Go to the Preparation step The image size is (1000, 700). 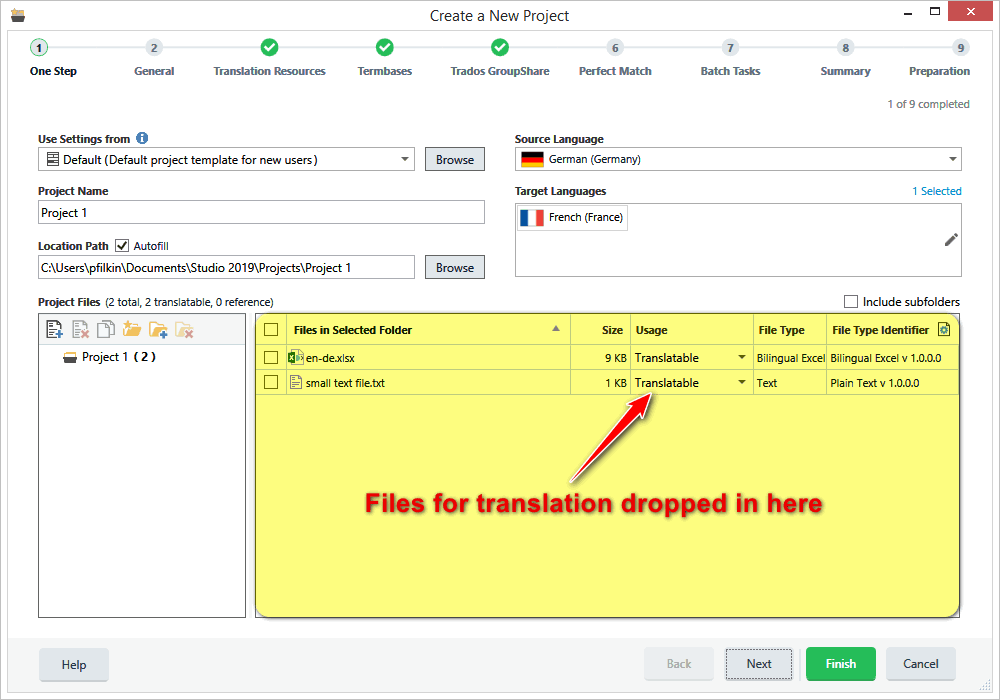[x=940, y=58]
